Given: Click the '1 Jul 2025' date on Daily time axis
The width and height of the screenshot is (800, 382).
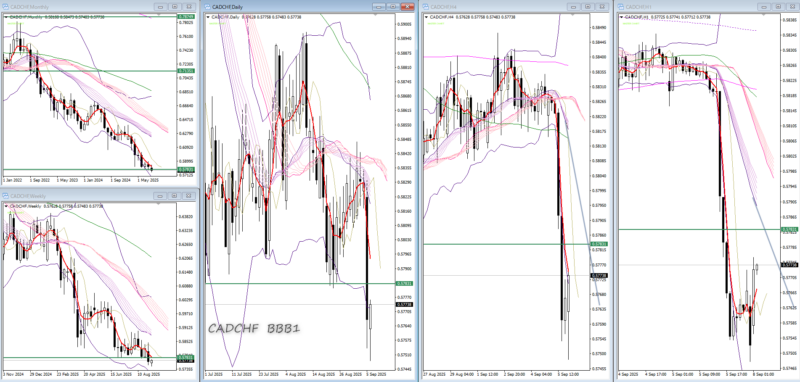Looking at the screenshot, I should click(215, 374).
